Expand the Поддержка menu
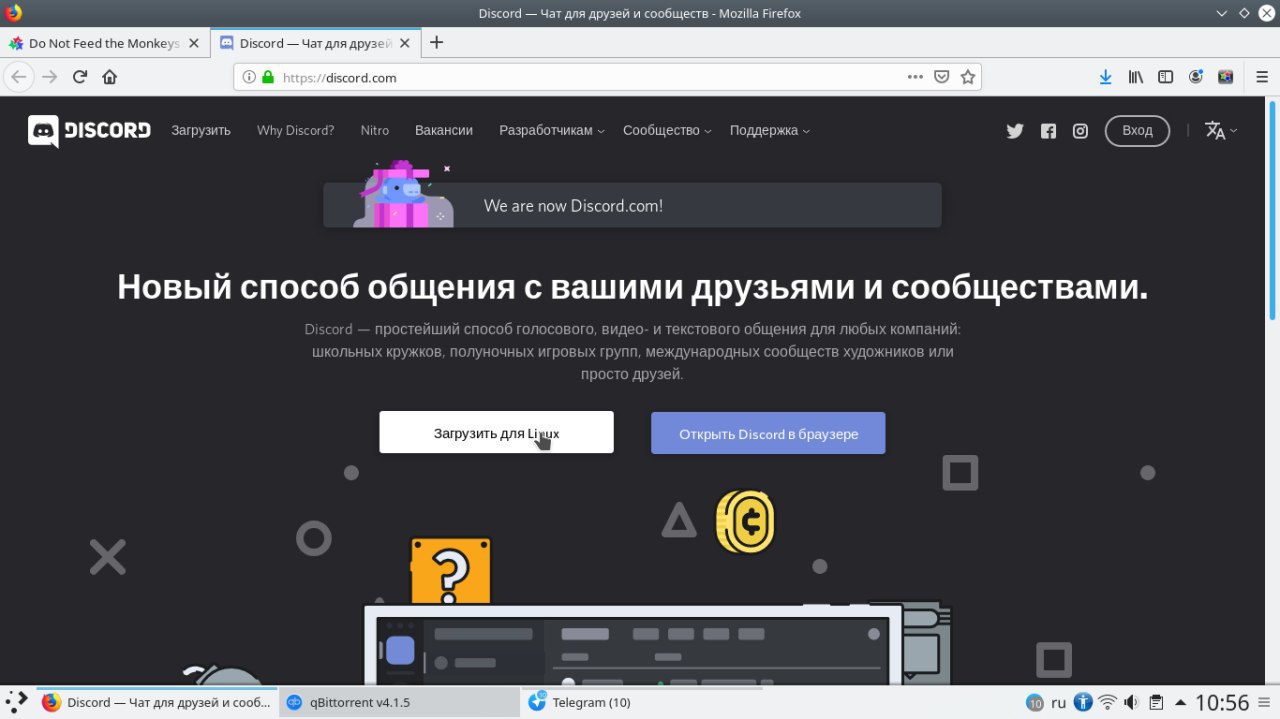 pyautogui.click(x=769, y=130)
